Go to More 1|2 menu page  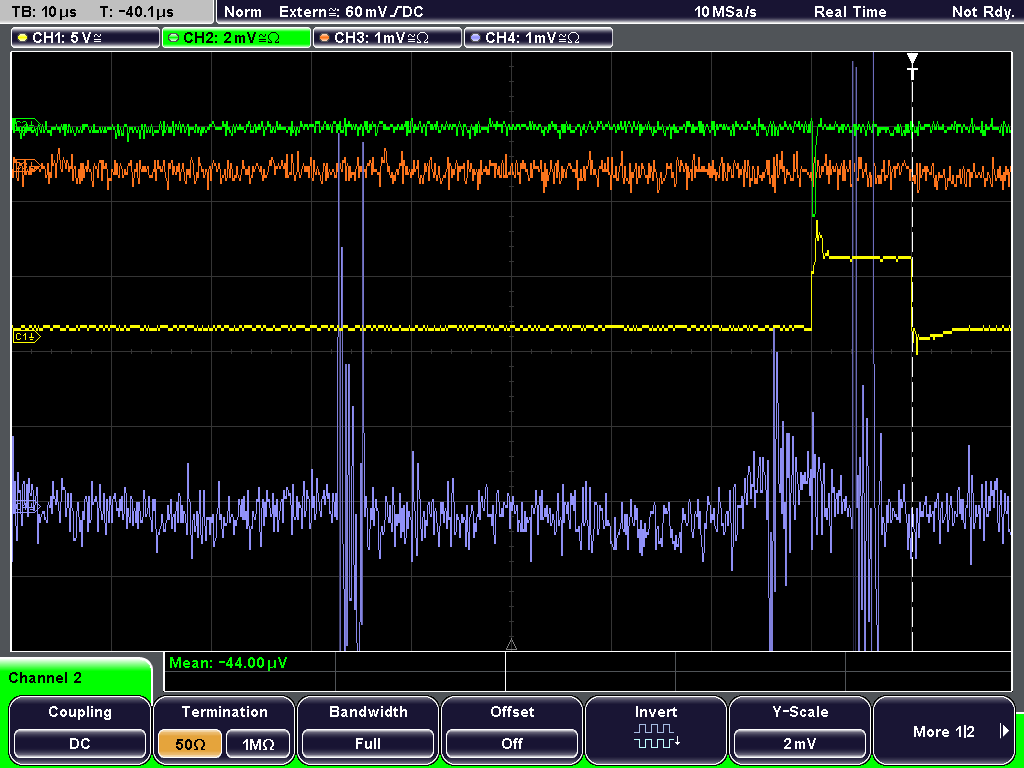click(x=944, y=731)
